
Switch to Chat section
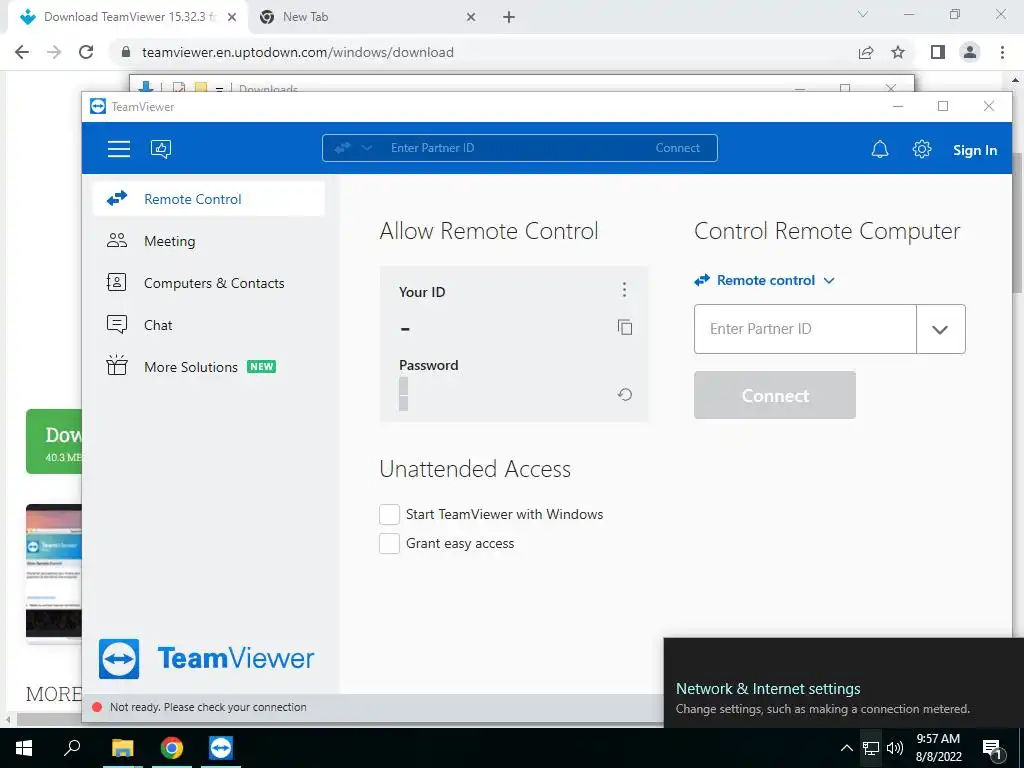pyautogui.click(x=209, y=325)
